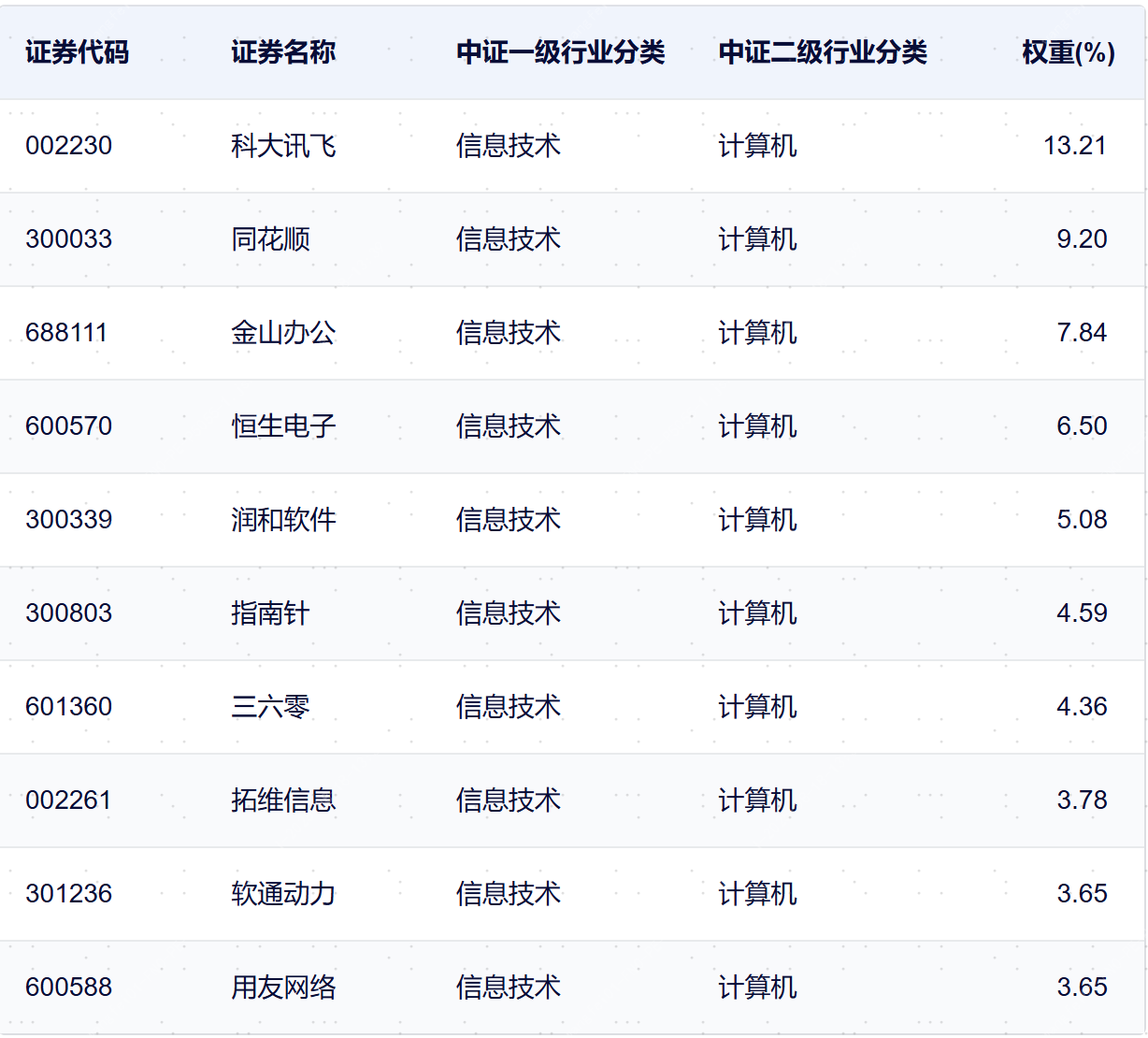Viewport: 1148px width, 1038px height.
Task: Click the 中证二级行业分类 column header
Action: click(823, 52)
